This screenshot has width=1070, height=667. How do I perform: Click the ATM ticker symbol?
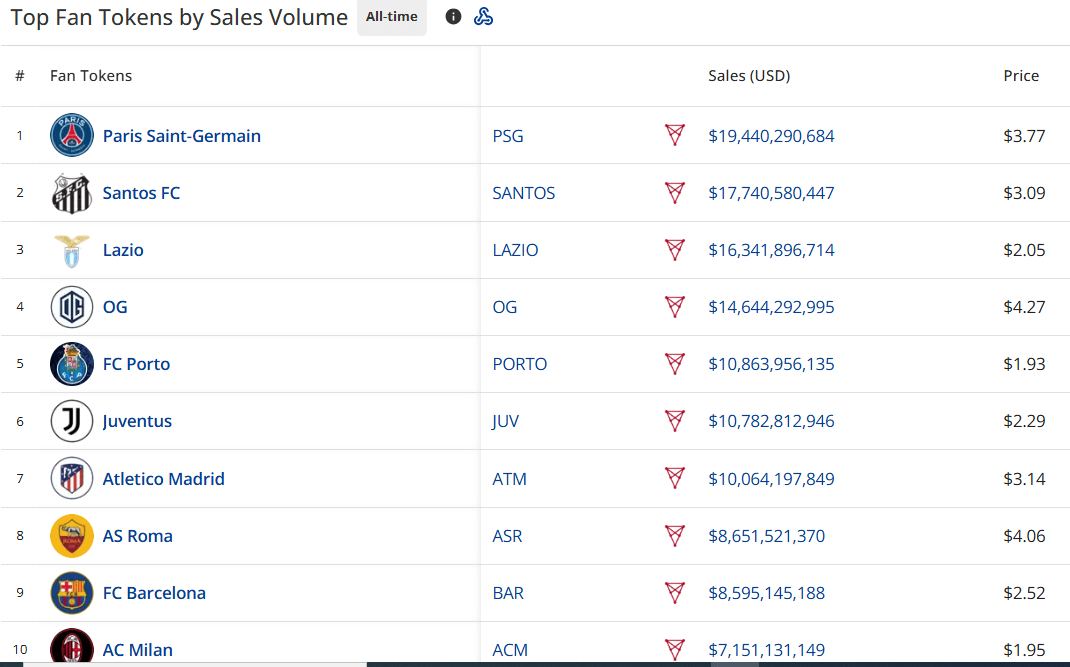tap(509, 479)
